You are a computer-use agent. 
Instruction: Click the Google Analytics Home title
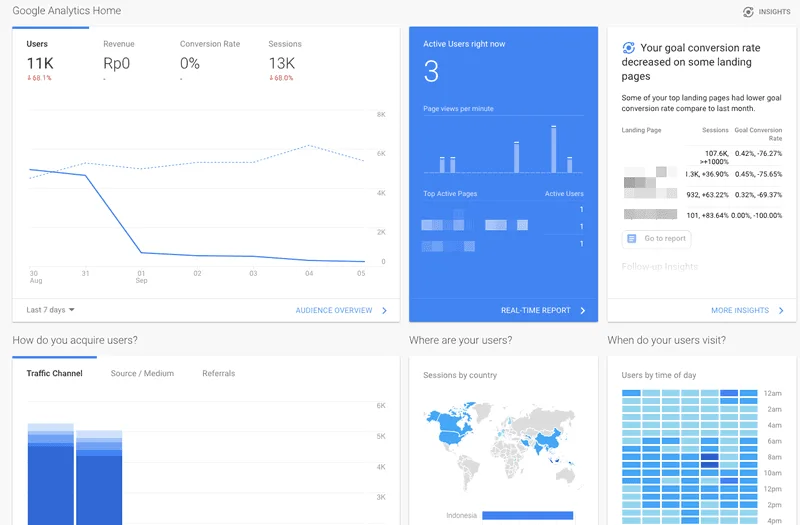[x=67, y=11]
